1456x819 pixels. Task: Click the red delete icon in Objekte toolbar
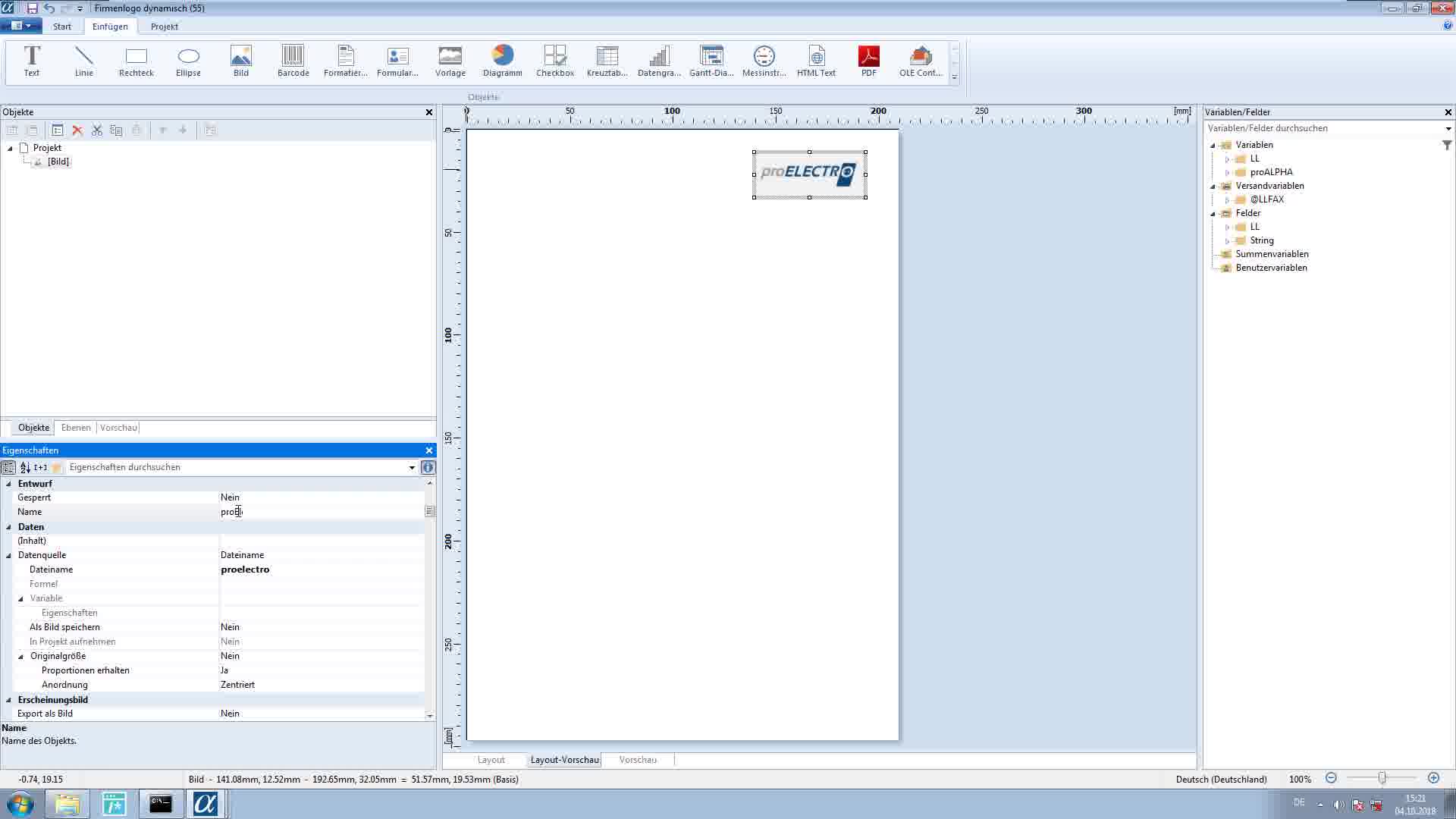point(77,130)
